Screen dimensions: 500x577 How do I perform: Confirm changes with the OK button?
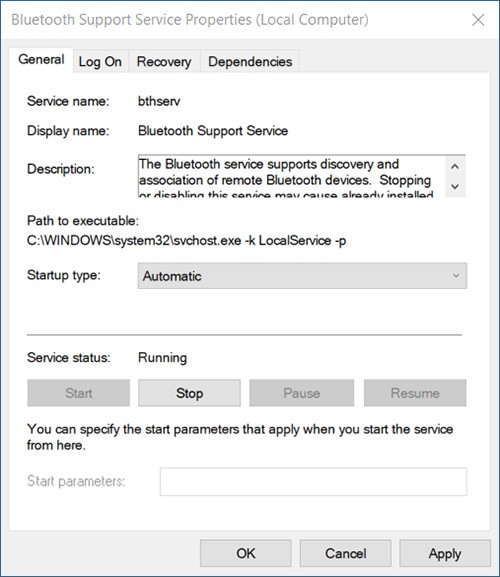[246, 553]
